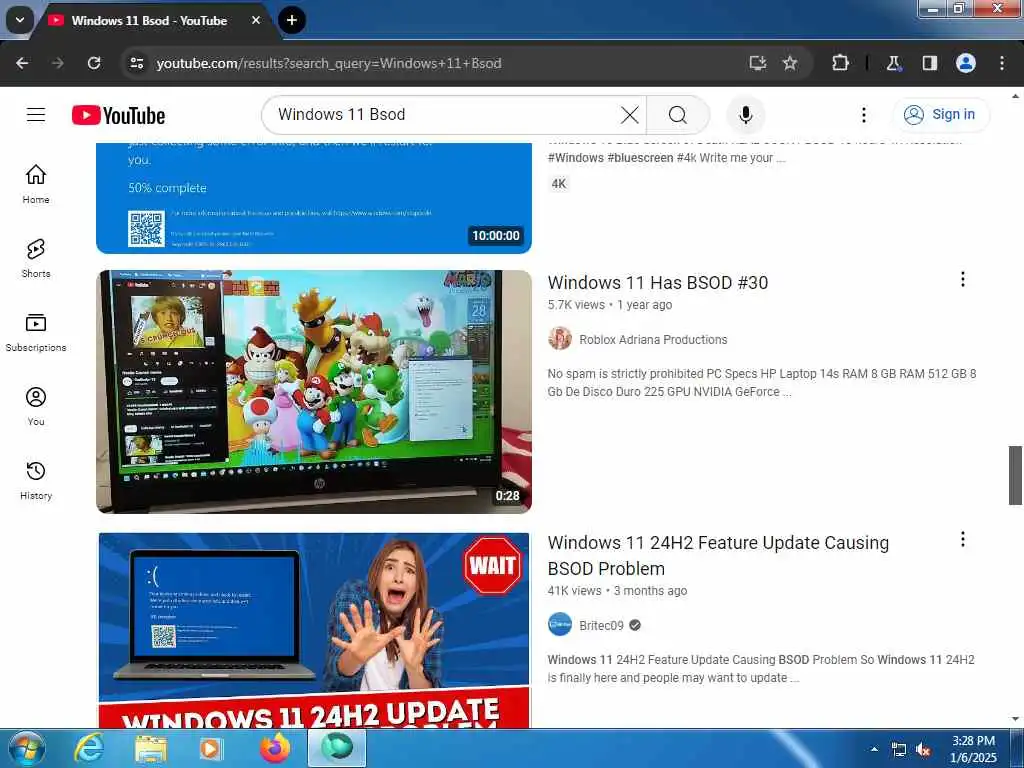This screenshot has width=1024, height=768.
Task: Click the install app icon in address bar
Action: click(x=758, y=63)
